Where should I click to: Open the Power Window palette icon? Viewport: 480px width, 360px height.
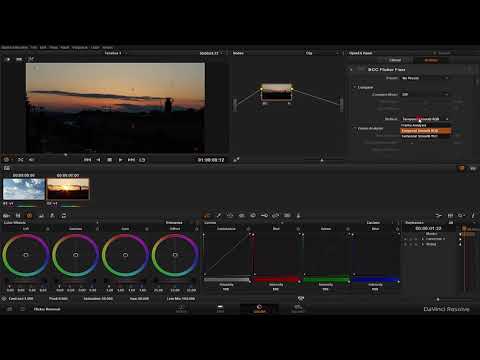230,216
